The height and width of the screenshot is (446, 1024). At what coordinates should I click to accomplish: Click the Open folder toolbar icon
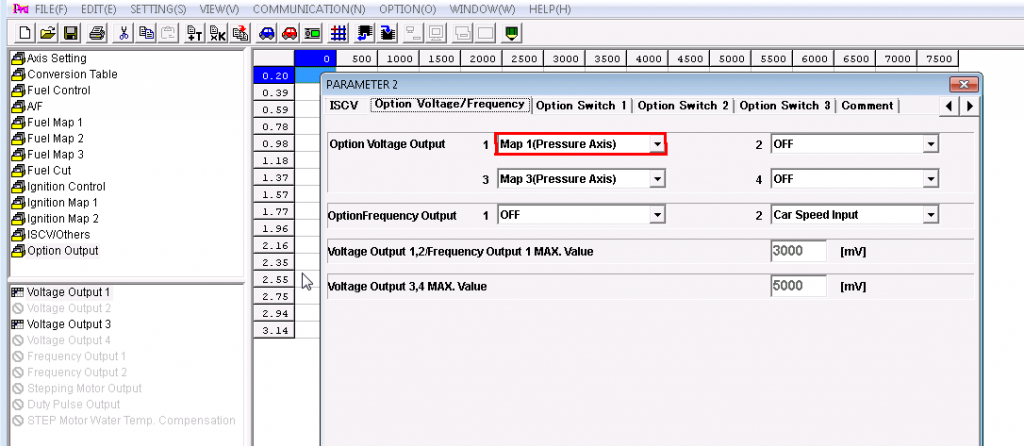47,32
